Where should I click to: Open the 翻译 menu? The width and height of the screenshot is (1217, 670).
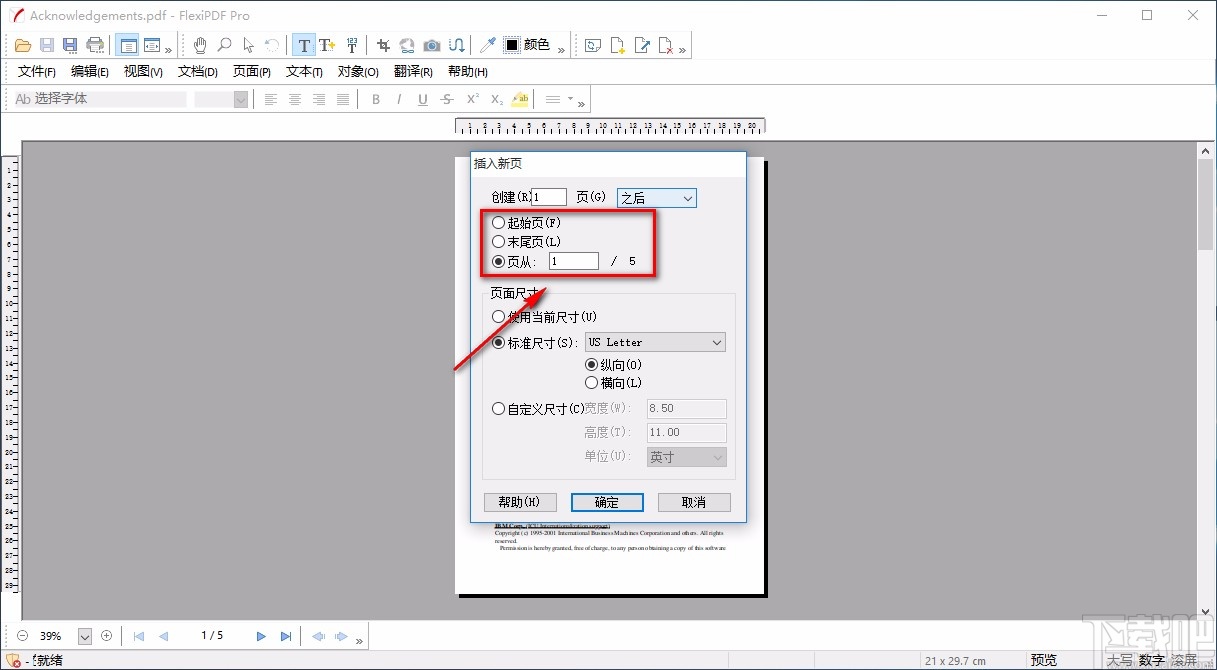point(413,71)
